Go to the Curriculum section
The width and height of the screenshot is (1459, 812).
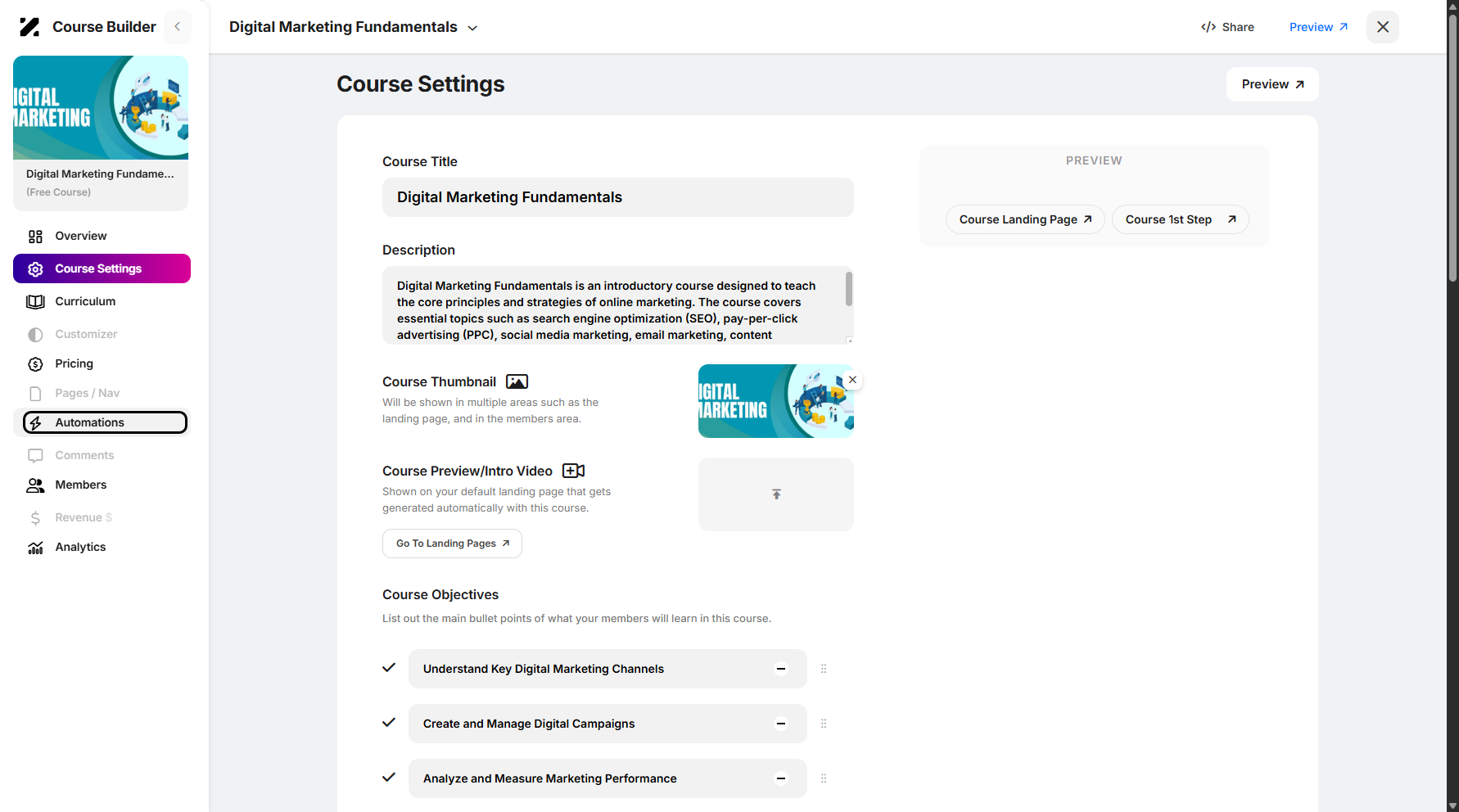pos(102,301)
